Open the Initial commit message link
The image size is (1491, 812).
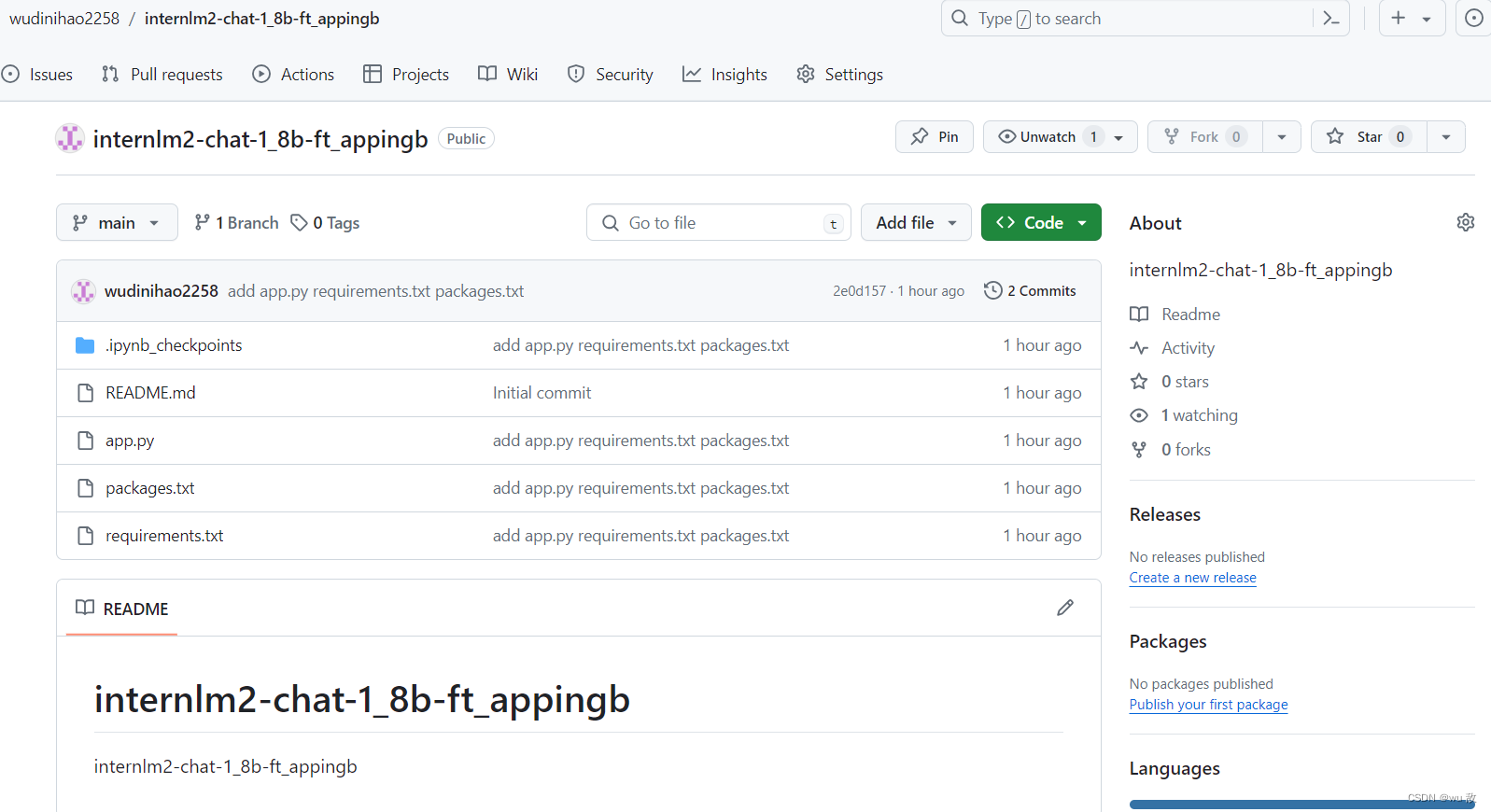point(542,393)
